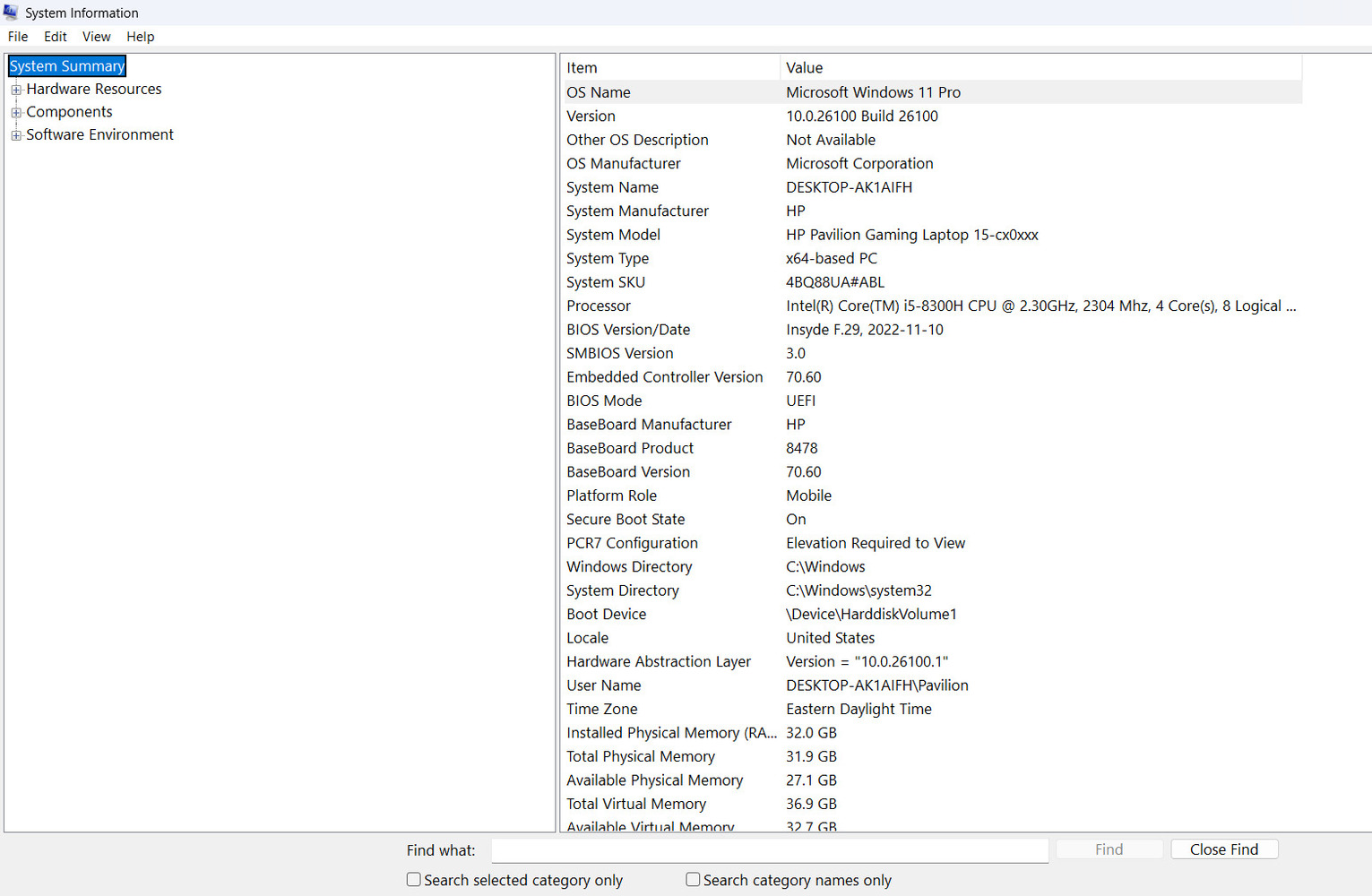Click the value DESKTOP-AK1AIFH in System Name row
Viewport: 1372px width, 896px height.
(x=850, y=187)
